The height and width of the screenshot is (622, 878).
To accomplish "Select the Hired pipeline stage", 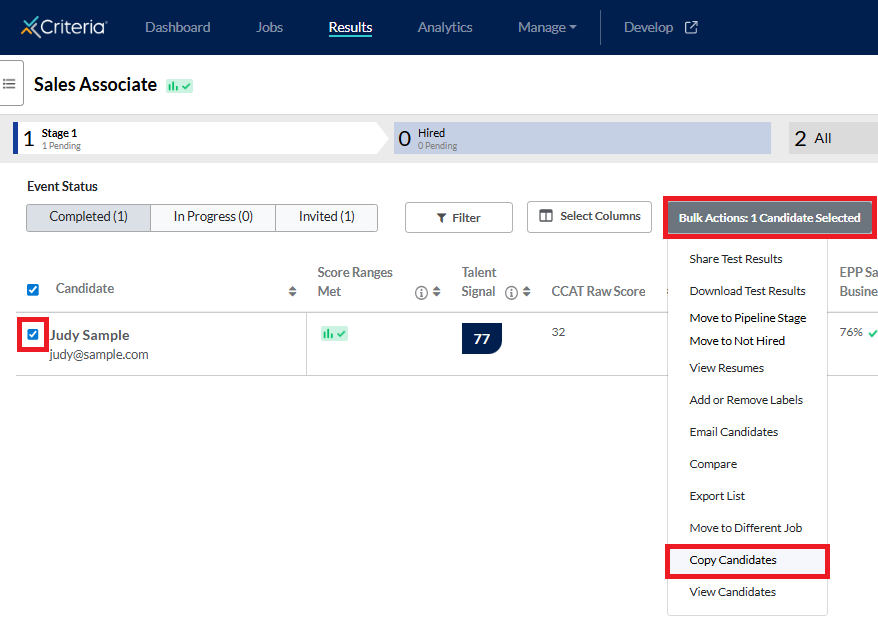I will point(582,138).
